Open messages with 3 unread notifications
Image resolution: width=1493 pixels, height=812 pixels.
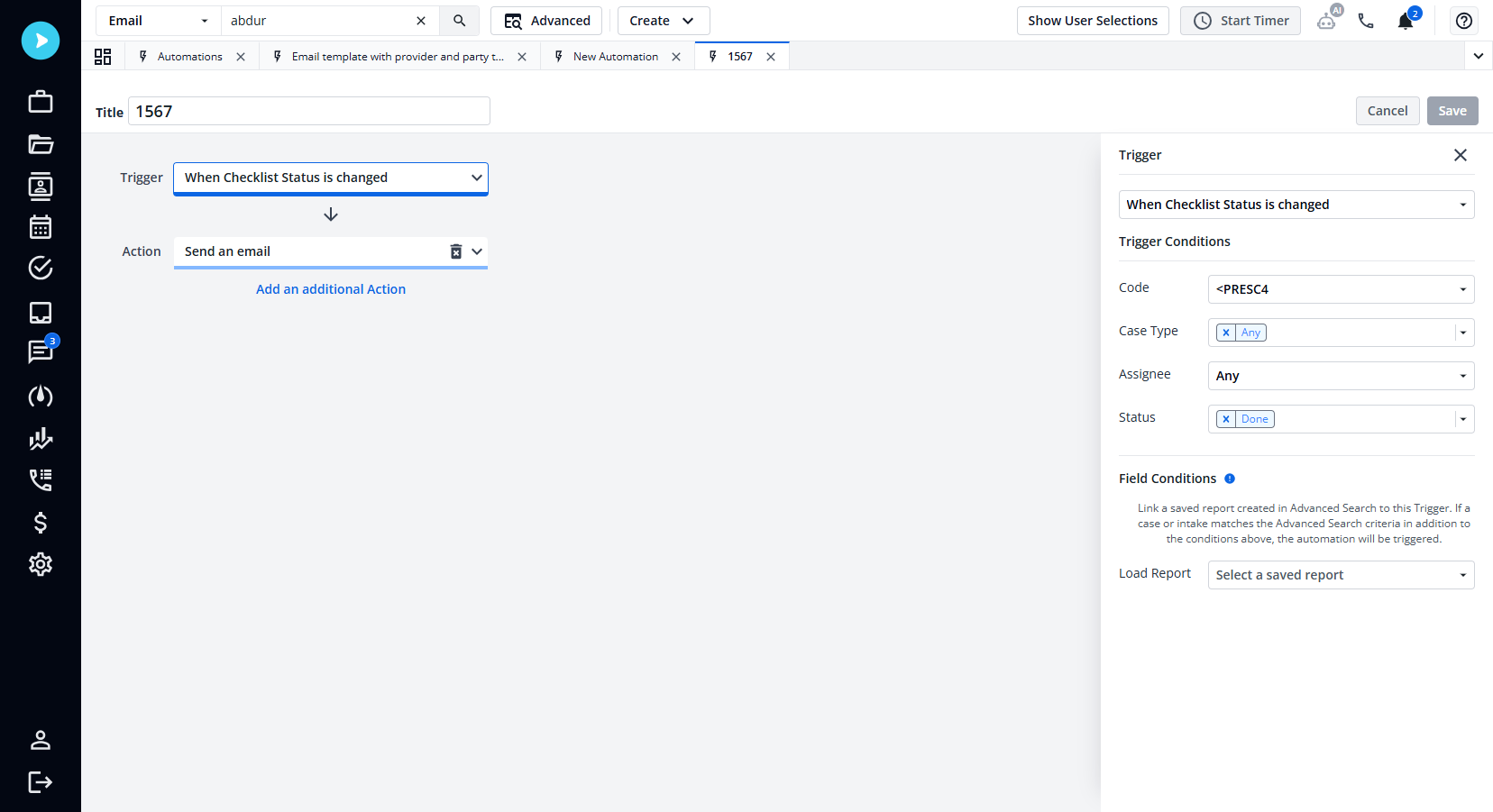coord(40,352)
